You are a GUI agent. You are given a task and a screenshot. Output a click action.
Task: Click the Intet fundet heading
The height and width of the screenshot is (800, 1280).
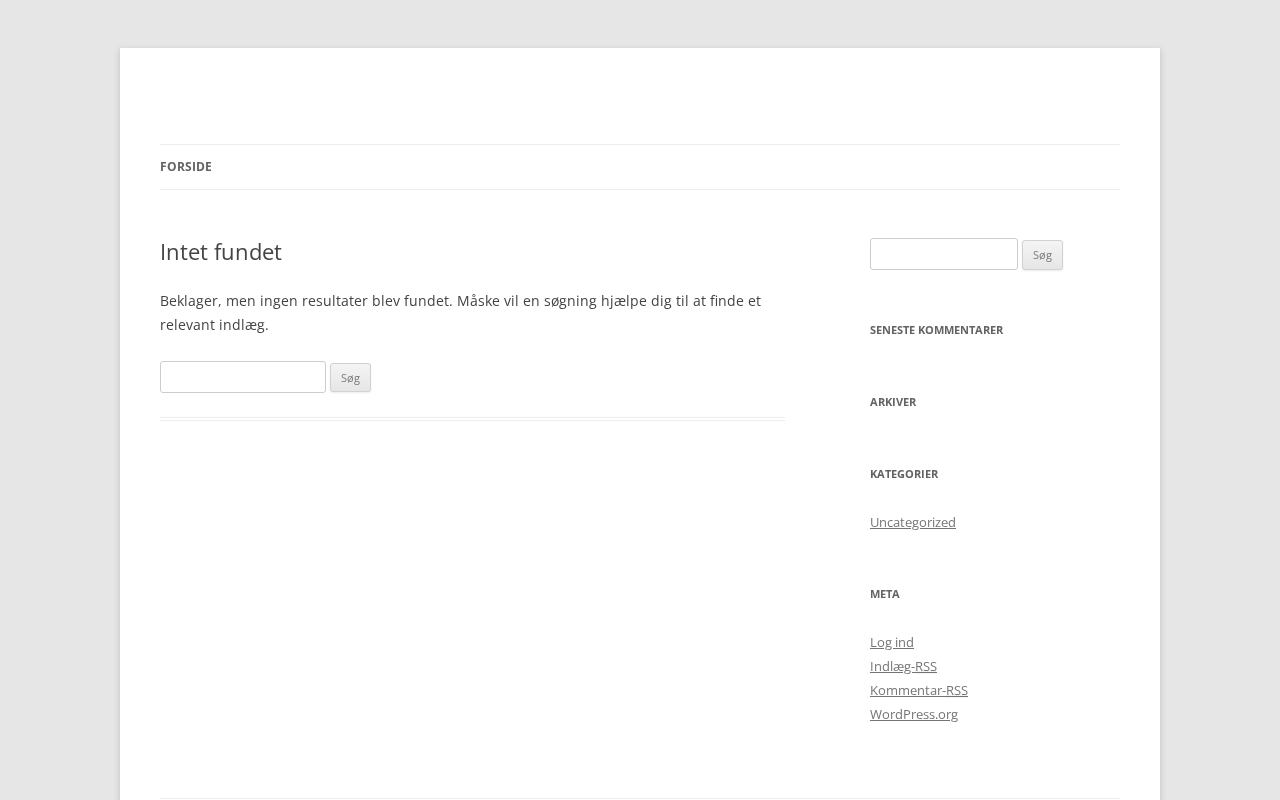pos(220,252)
